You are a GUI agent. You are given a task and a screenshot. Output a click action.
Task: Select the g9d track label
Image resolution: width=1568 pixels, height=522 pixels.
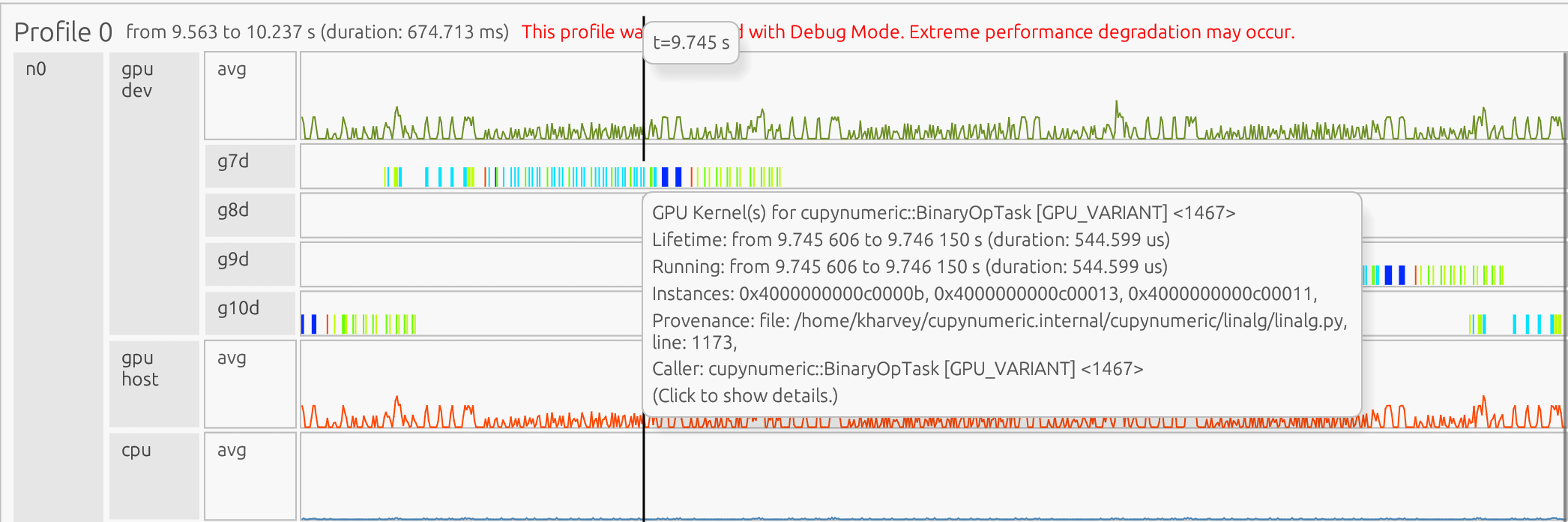tap(233, 260)
